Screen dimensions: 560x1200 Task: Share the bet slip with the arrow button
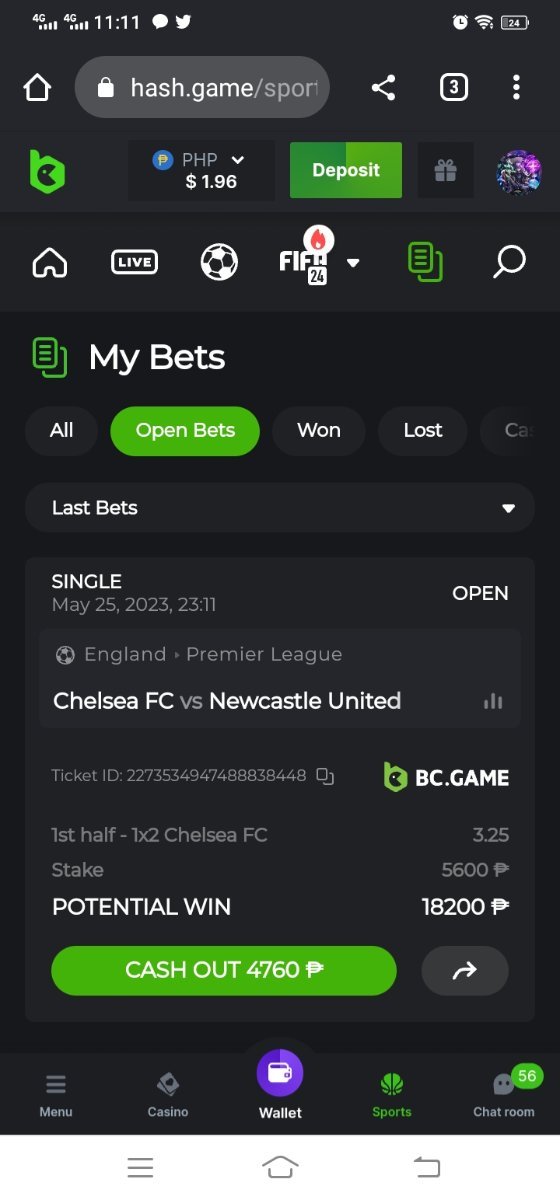465,970
